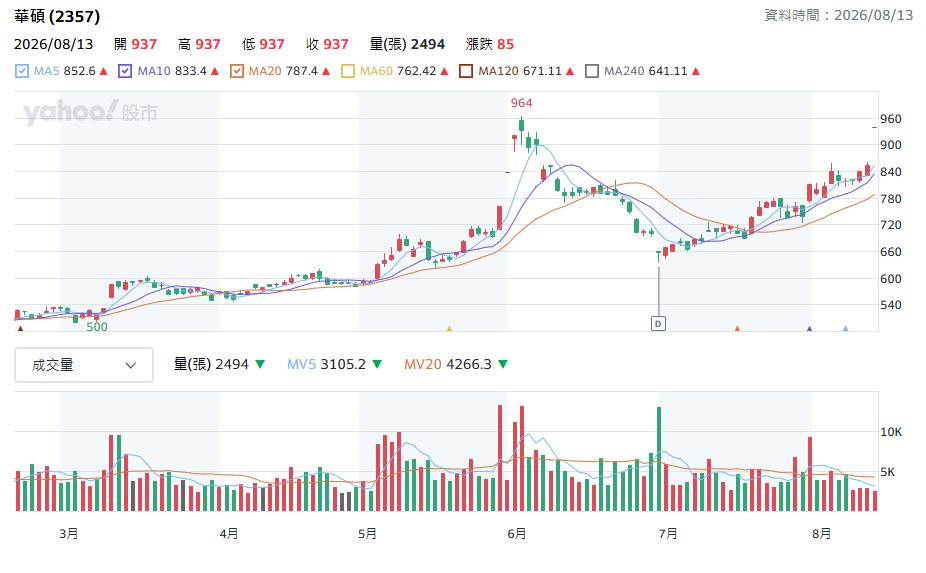
Task: Uncheck the MA20 moving average checkbox
Action: (237, 71)
